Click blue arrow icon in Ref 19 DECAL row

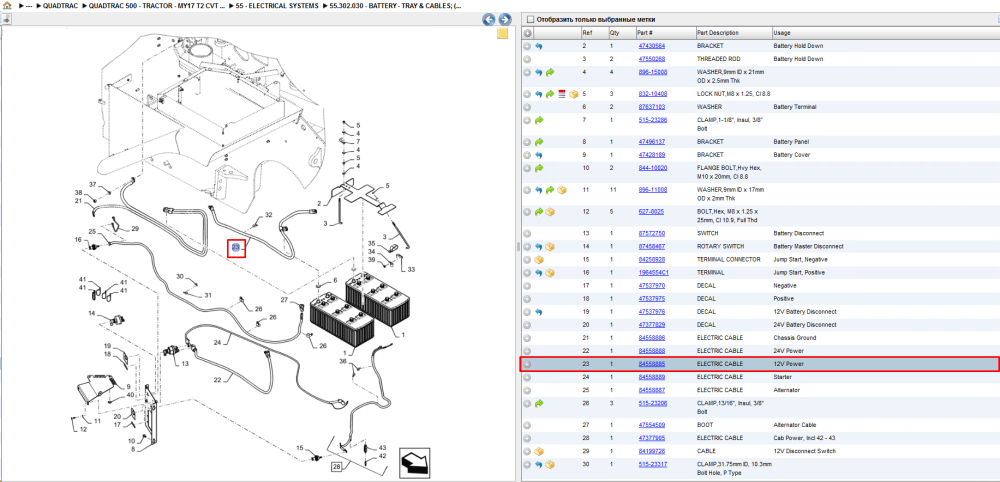(539, 312)
